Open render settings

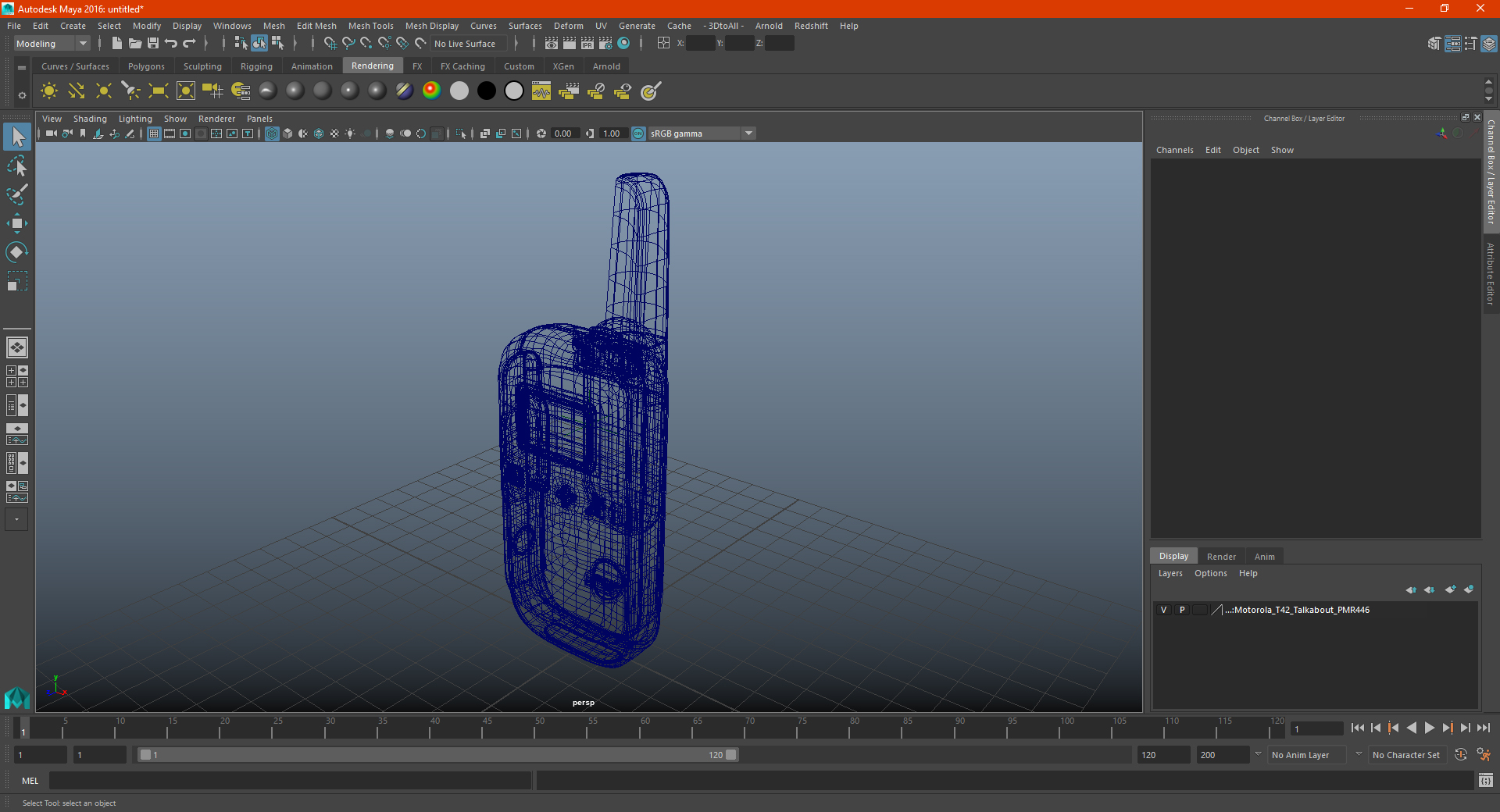[605, 44]
